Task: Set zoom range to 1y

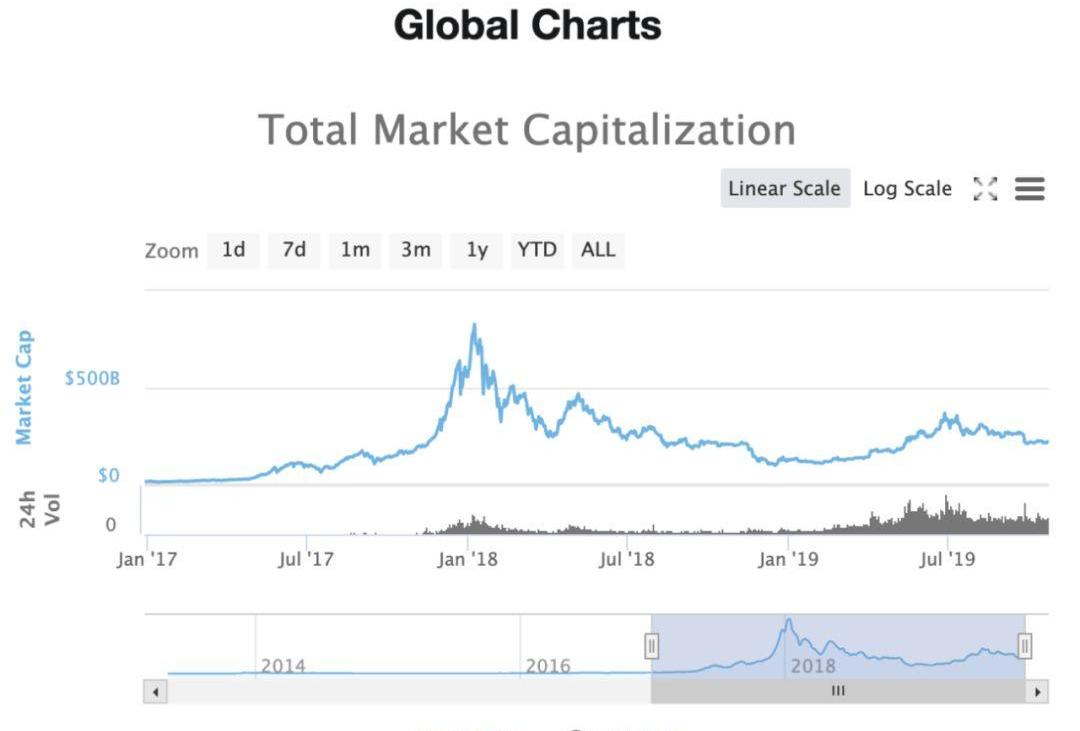Action: 477,249
